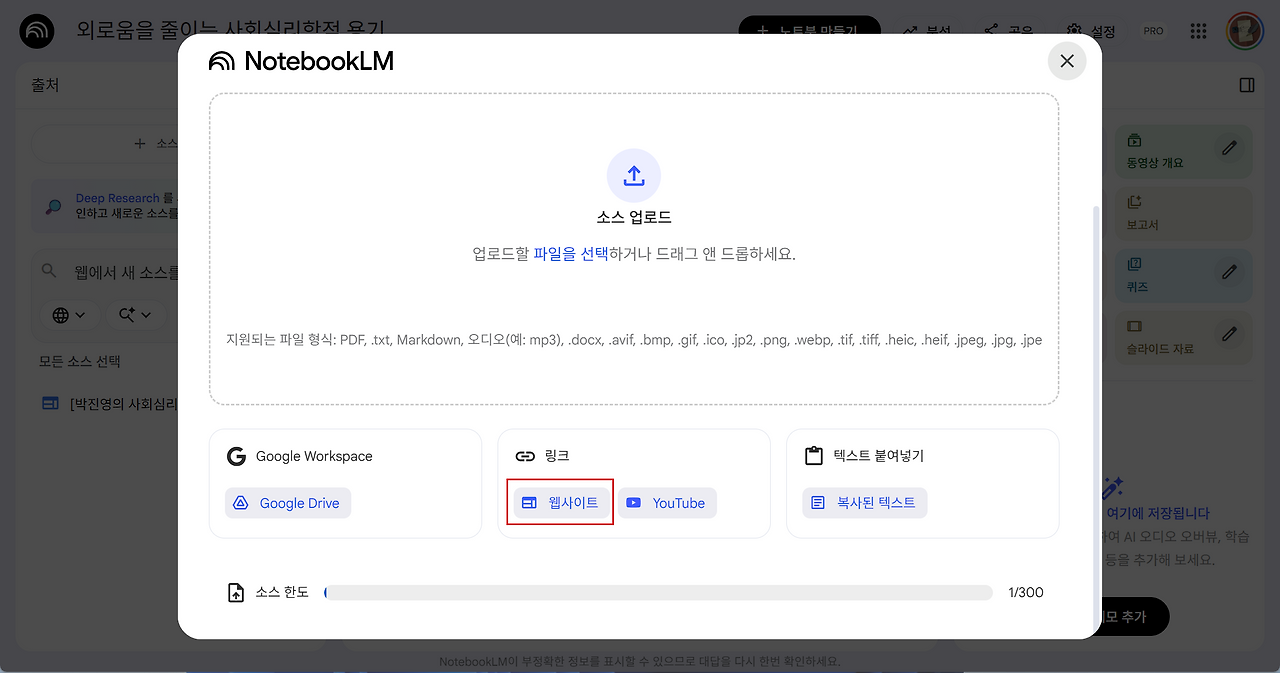Click the 1/300 source count text
Image resolution: width=1280 pixels, height=673 pixels.
pyautogui.click(x=1026, y=593)
